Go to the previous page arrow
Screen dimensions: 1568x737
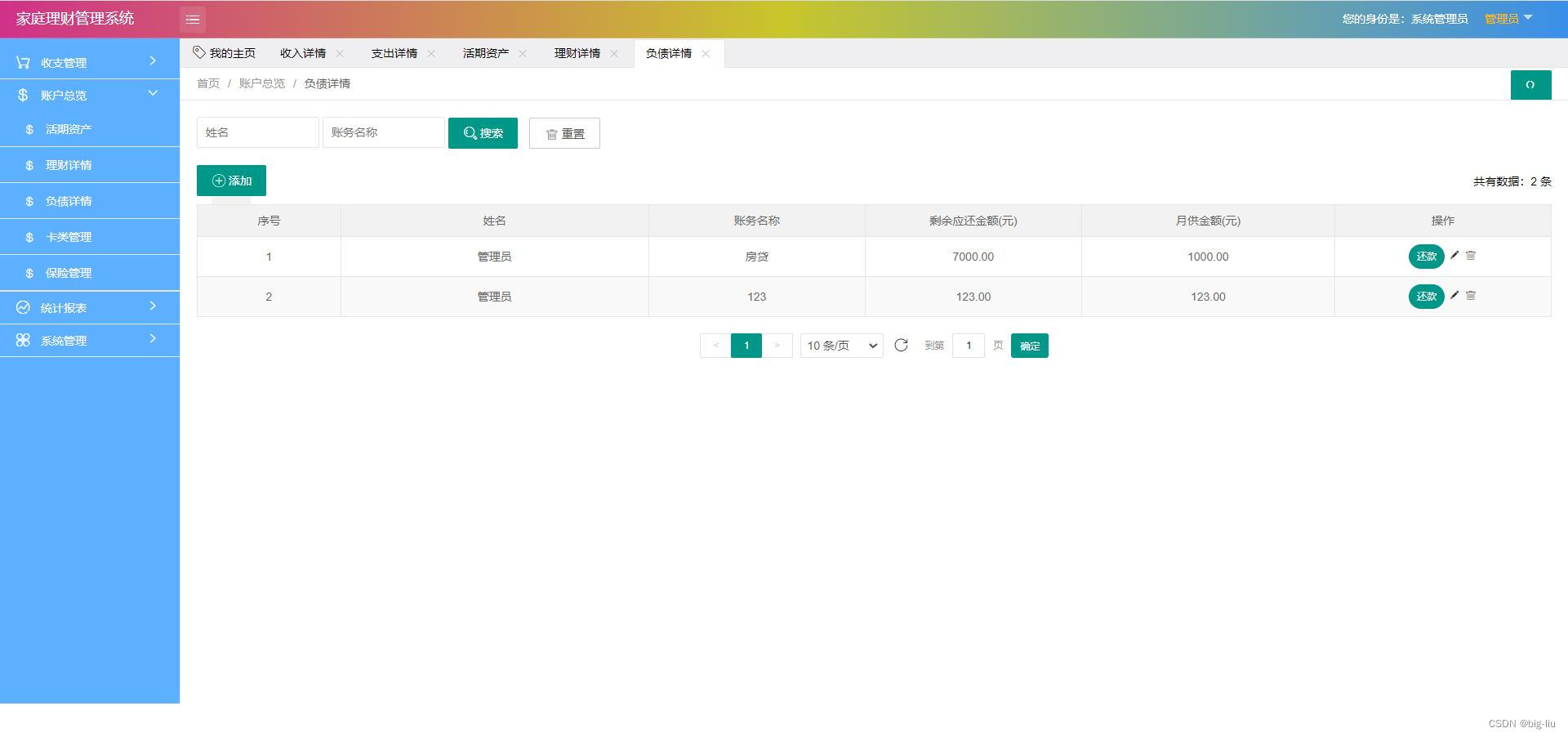click(x=715, y=346)
